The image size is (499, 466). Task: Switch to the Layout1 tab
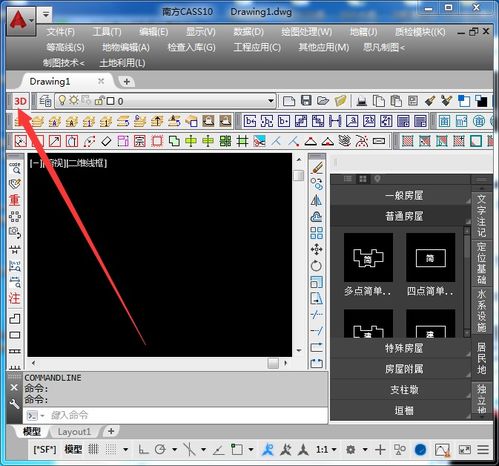[74, 432]
